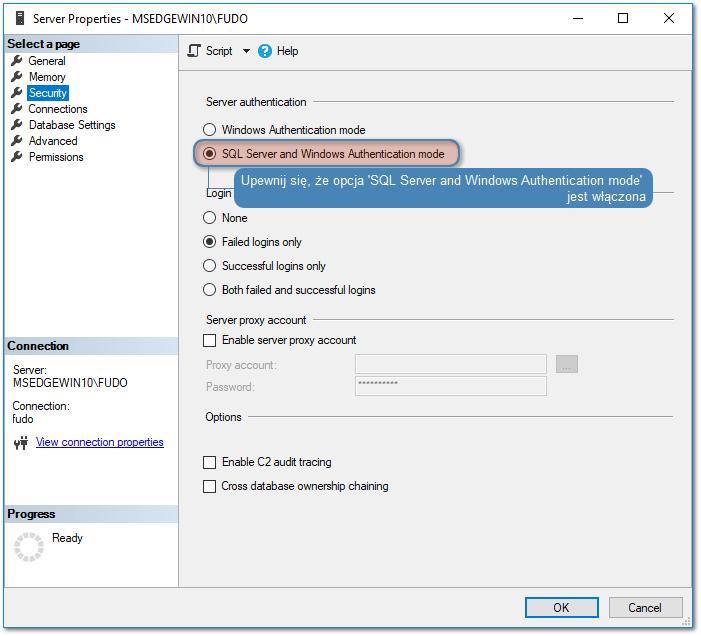Open the Database Settings page
The height and width of the screenshot is (636, 701).
pyautogui.click(x=72, y=125)
